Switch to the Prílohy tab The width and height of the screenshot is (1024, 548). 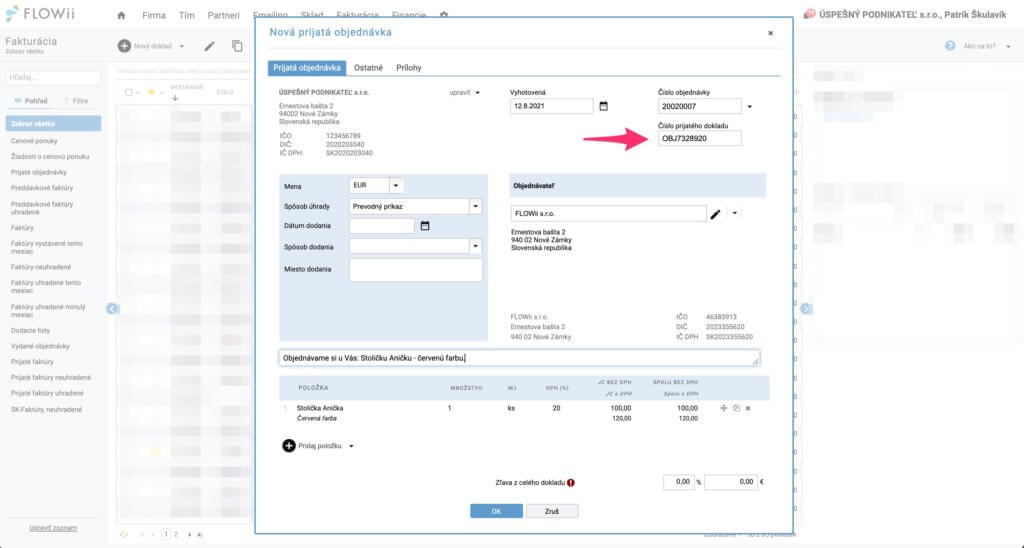[409, 68]
